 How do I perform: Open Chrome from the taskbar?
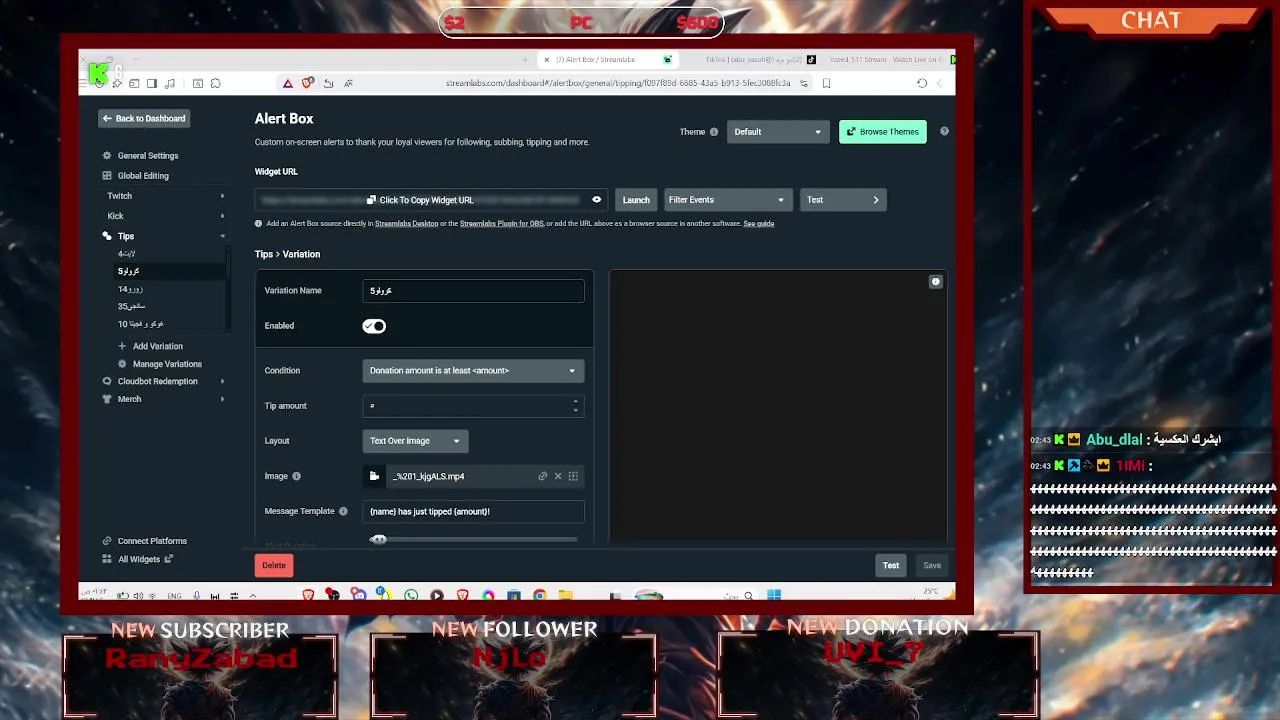[540, 595]
